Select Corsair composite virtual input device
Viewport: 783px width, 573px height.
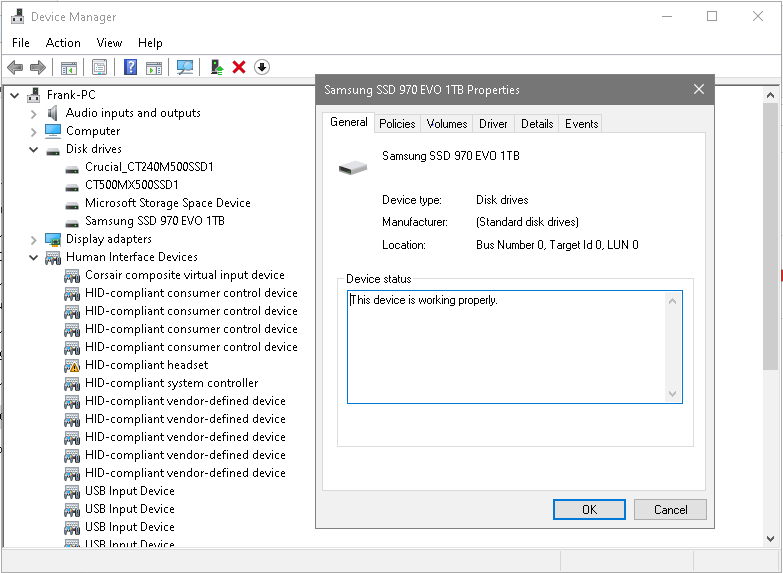coord(185,275)
